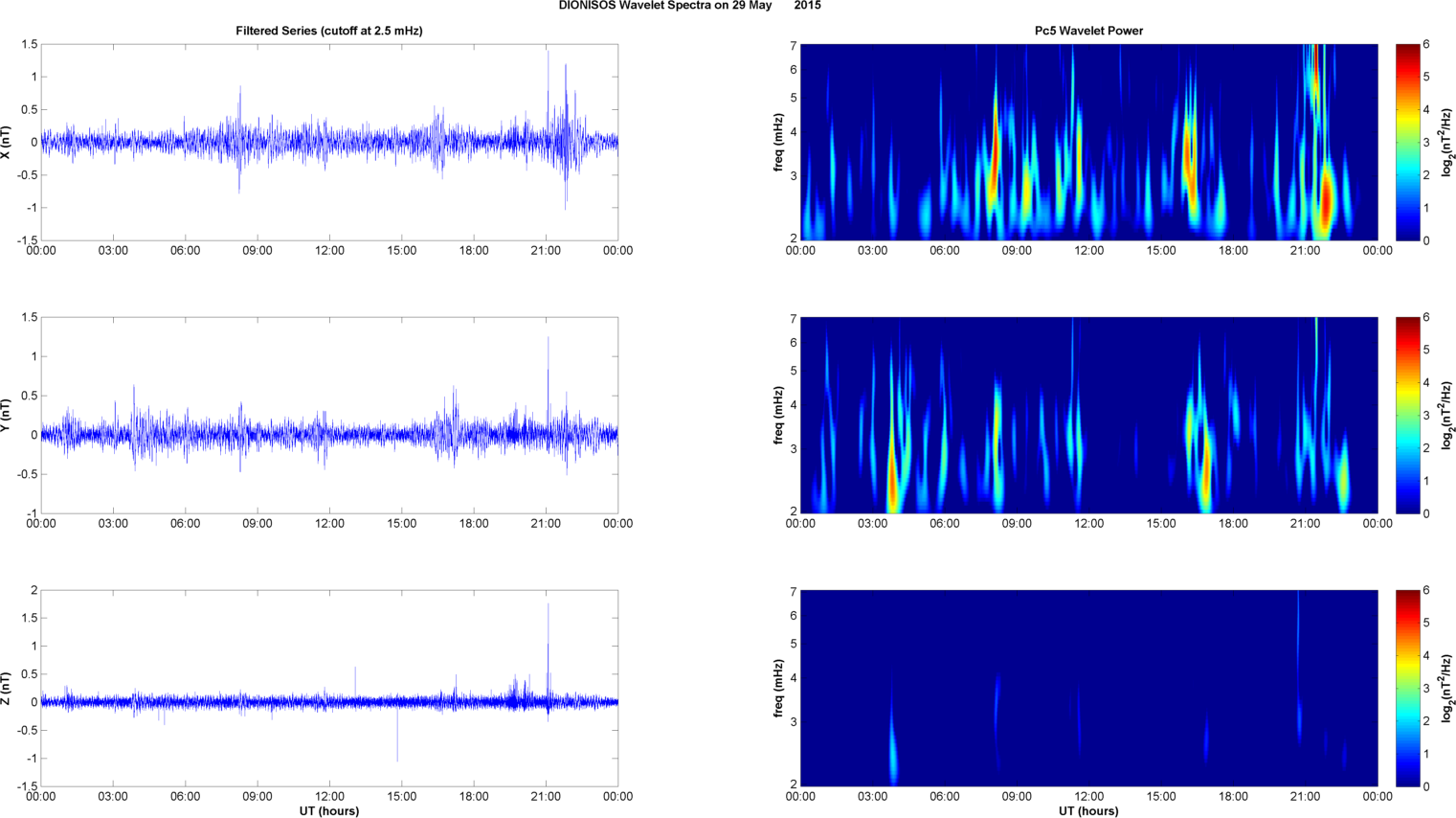The image size is (1456, 818).
Task: Click the '12:00' tick label under the X series plot
Action: pos(329,251)
